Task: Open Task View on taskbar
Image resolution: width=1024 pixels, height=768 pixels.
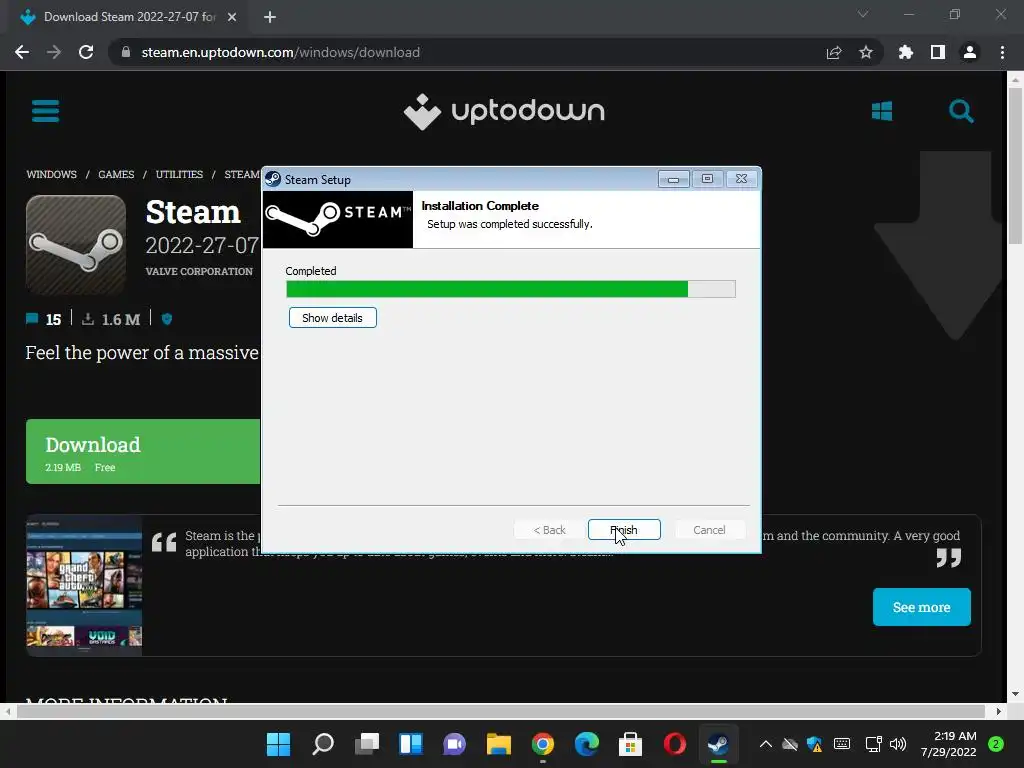Action: coord(367,744)
